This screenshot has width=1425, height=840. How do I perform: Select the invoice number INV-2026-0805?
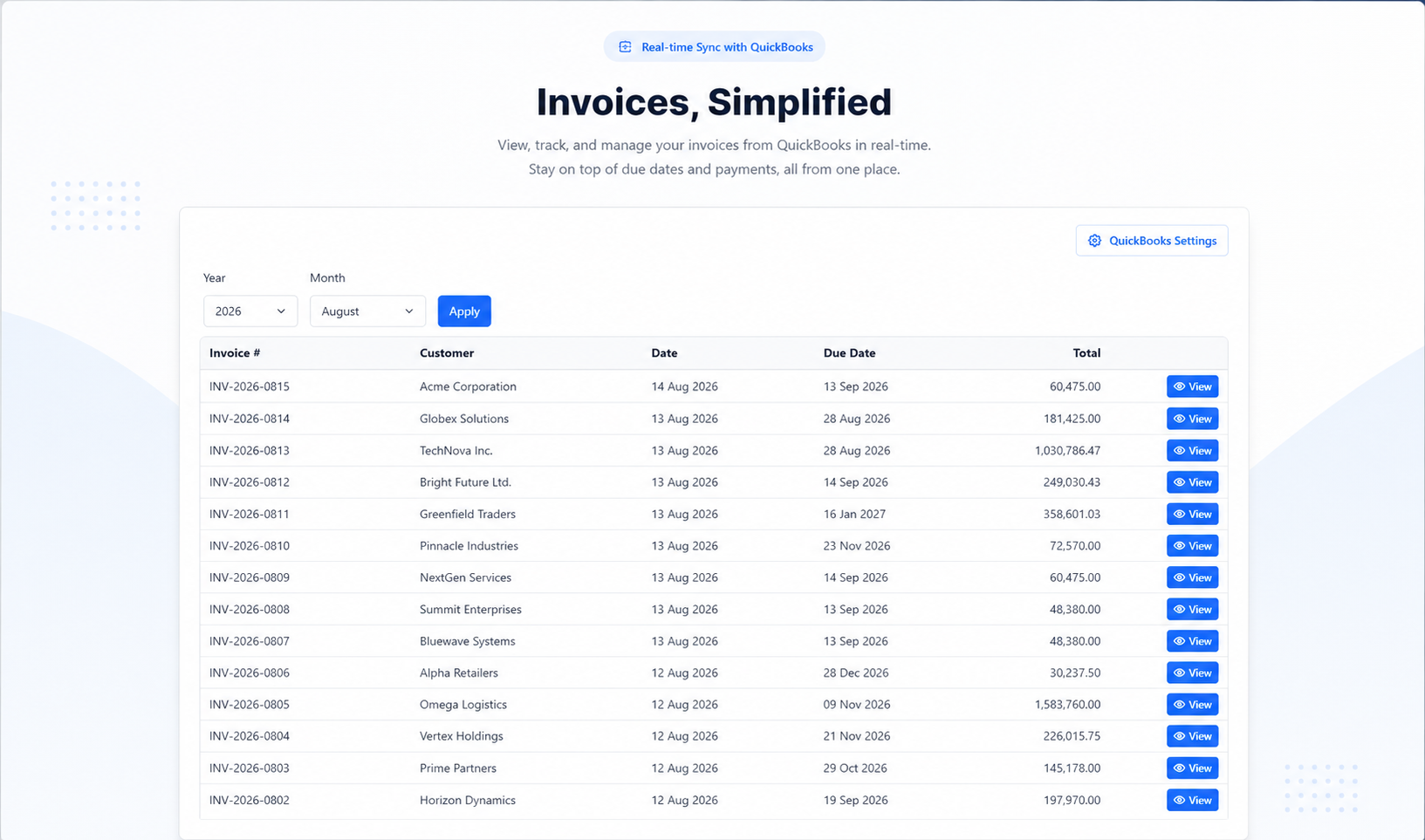pos(250,705)
